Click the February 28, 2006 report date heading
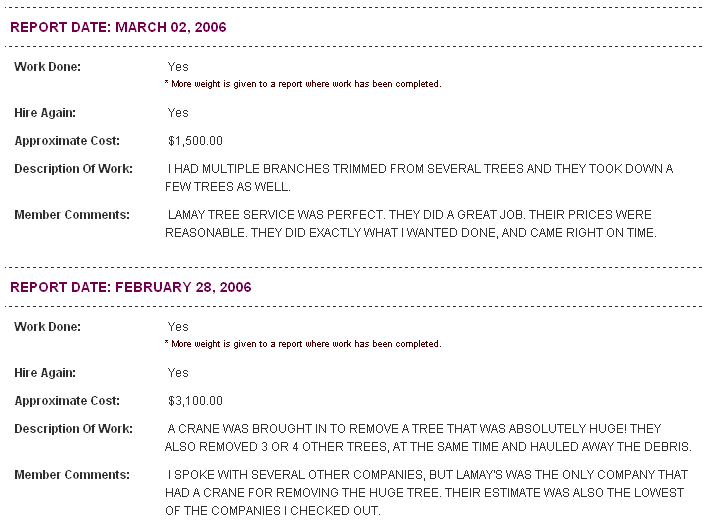This screenshot has height=521, width=703. click(131, 287)
